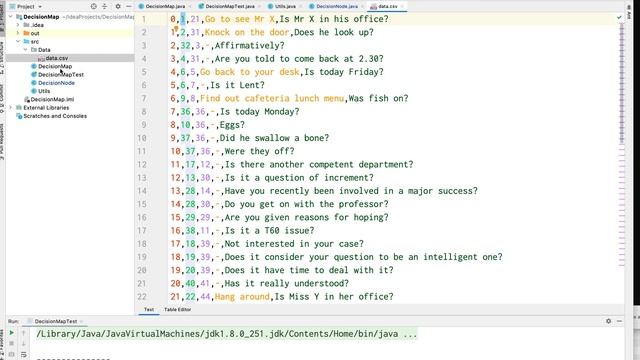Click text 'Has it really understood?'

[x=287, y=283]
